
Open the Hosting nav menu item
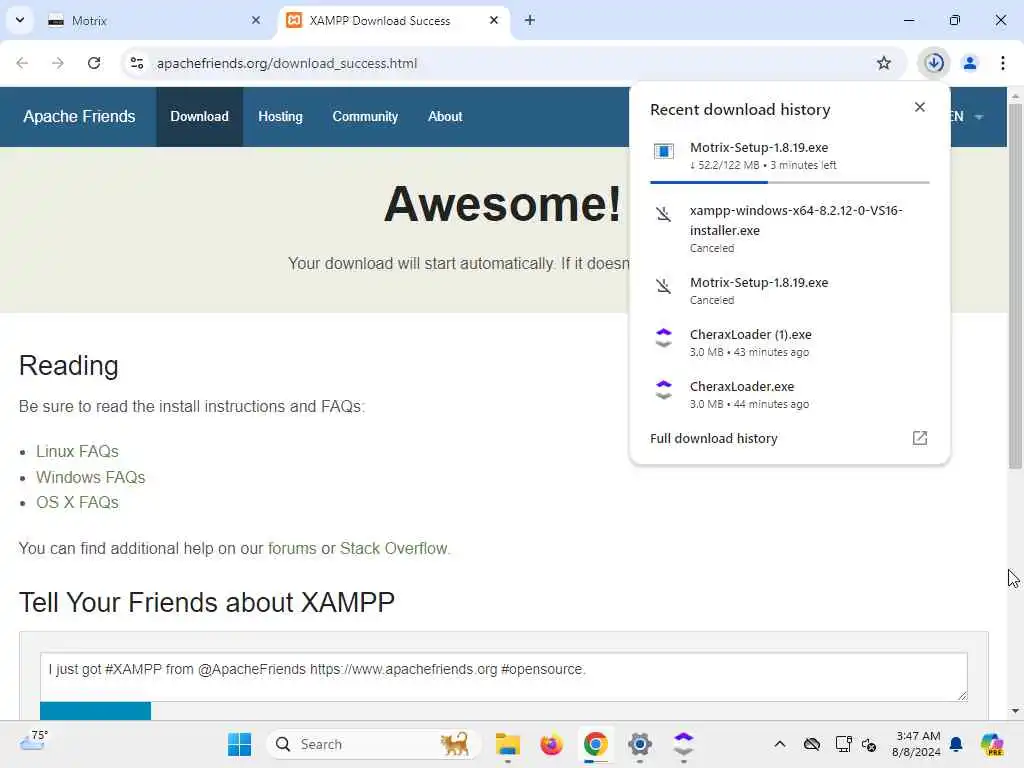click(x=280, y=116)
